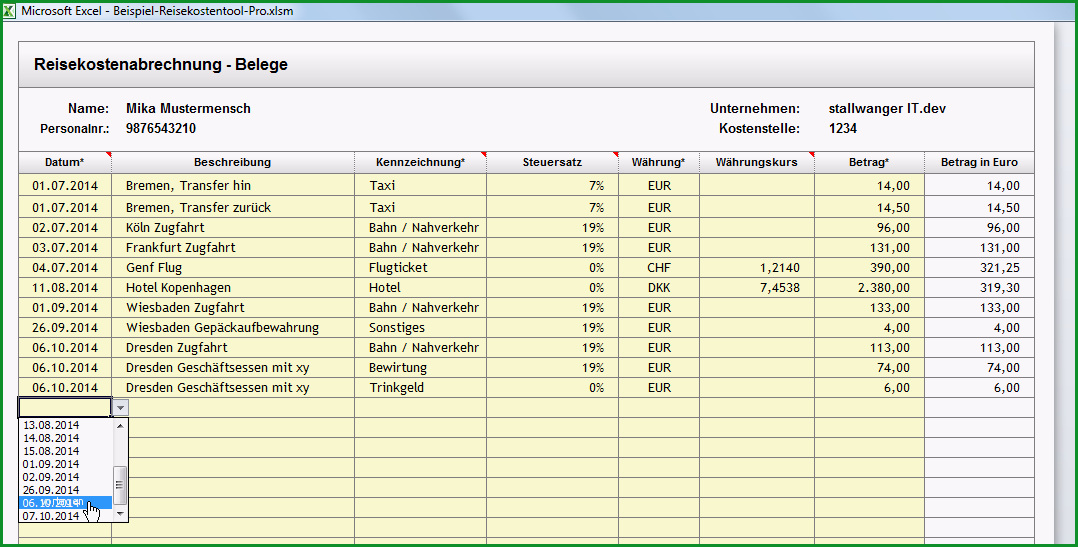The height and width of the screenshot is (547, 1078).
Task: Select the 7% Steuersatz of Bremen, Transfer hin
Action: point(552,186)
